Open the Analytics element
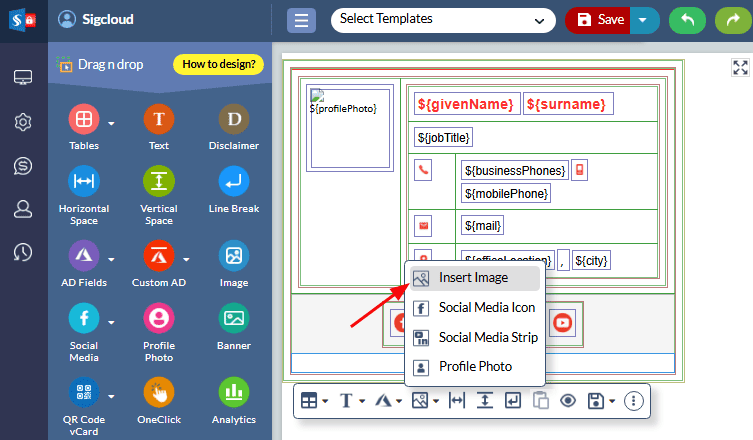 click(233, 391)
